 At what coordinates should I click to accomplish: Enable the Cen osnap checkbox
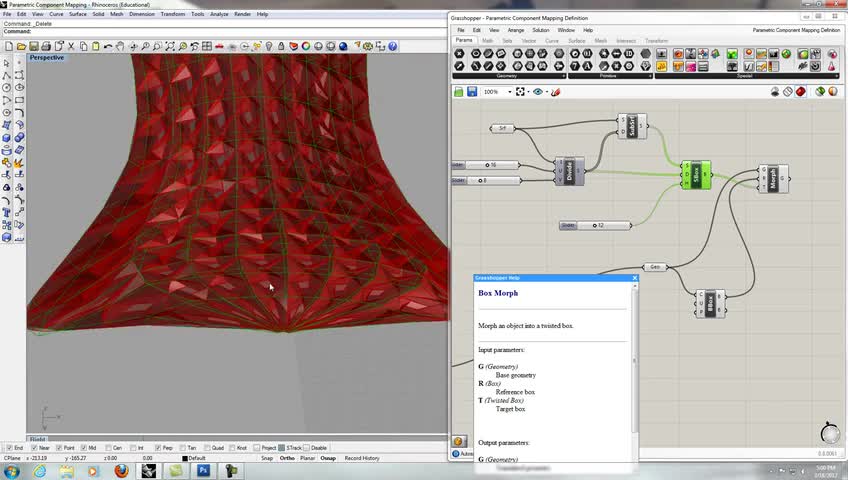[x=108, y=448]
